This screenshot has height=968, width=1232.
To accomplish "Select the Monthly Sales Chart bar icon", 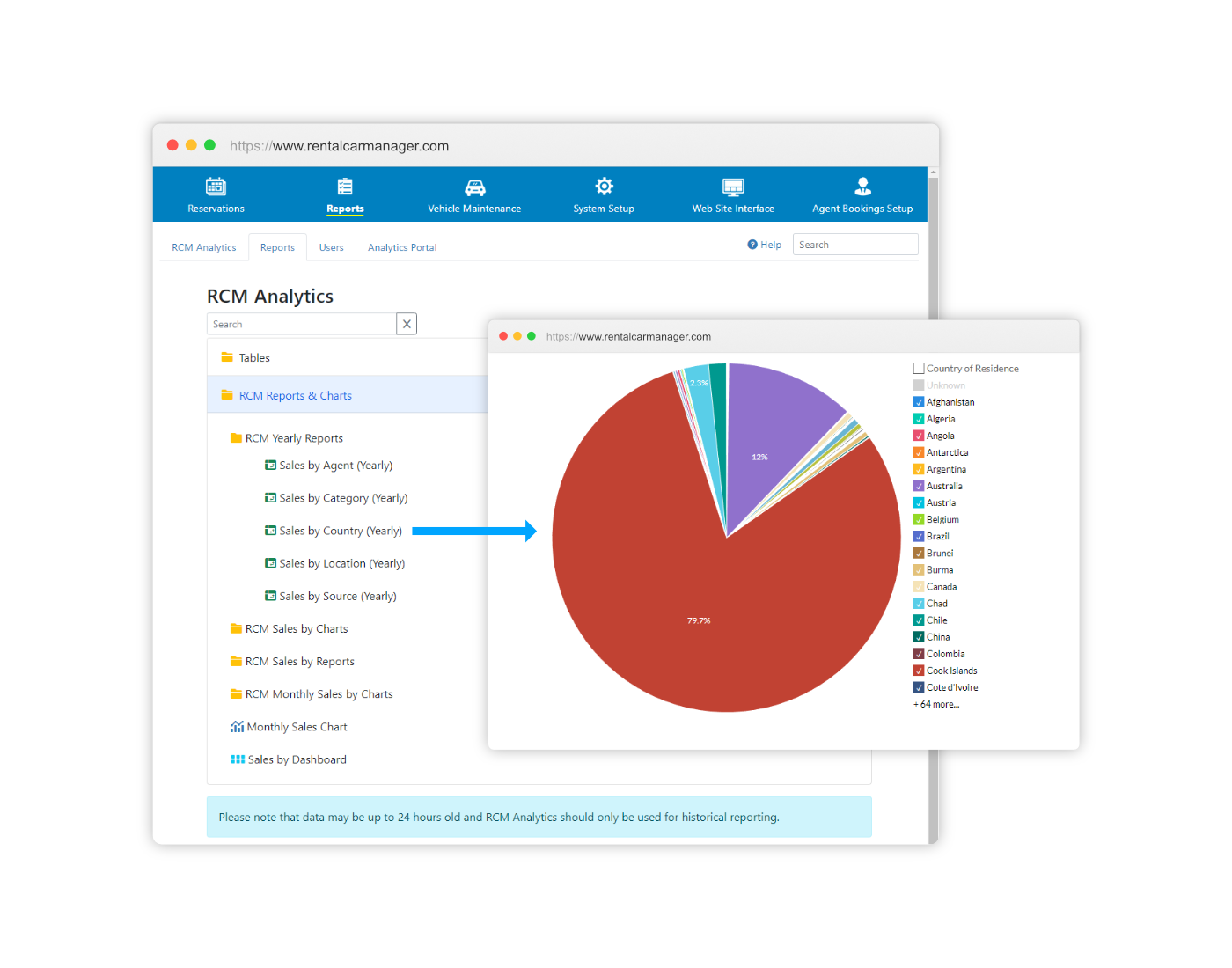I will 238,726.
